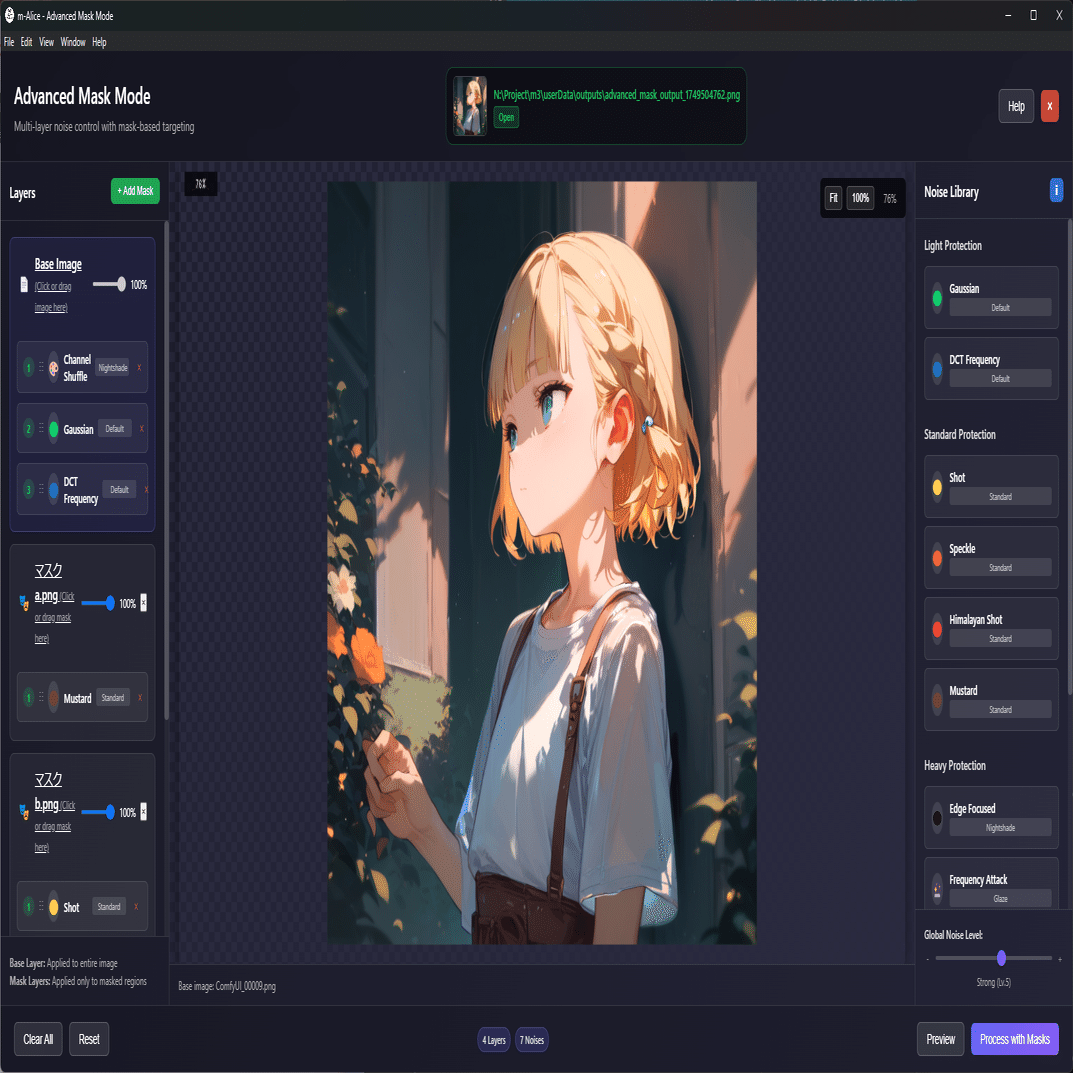Click the Mustard icon in Noise Library
Screen dimensions: 1073x1073
point(937,700)
